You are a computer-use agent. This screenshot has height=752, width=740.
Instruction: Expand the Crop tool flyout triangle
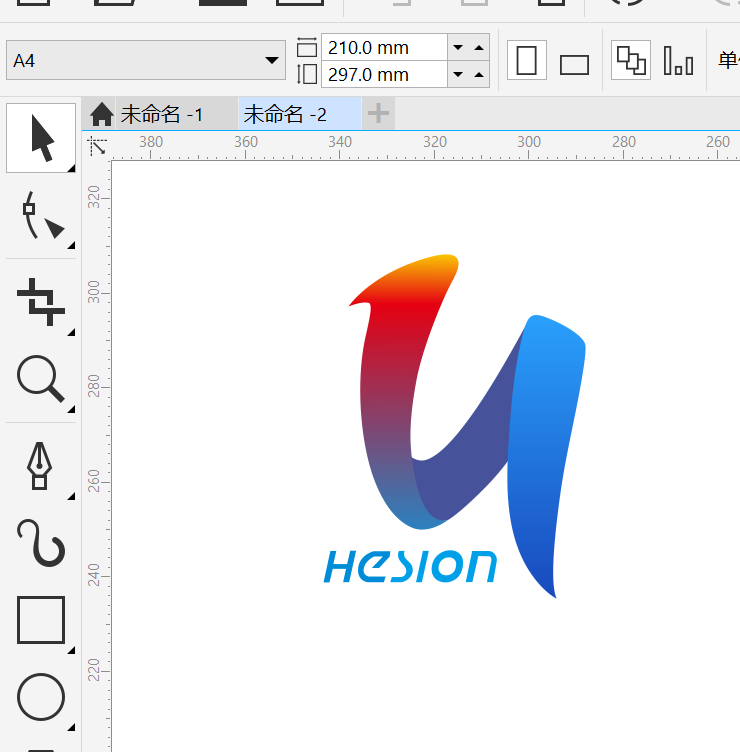tap(71, 332)
